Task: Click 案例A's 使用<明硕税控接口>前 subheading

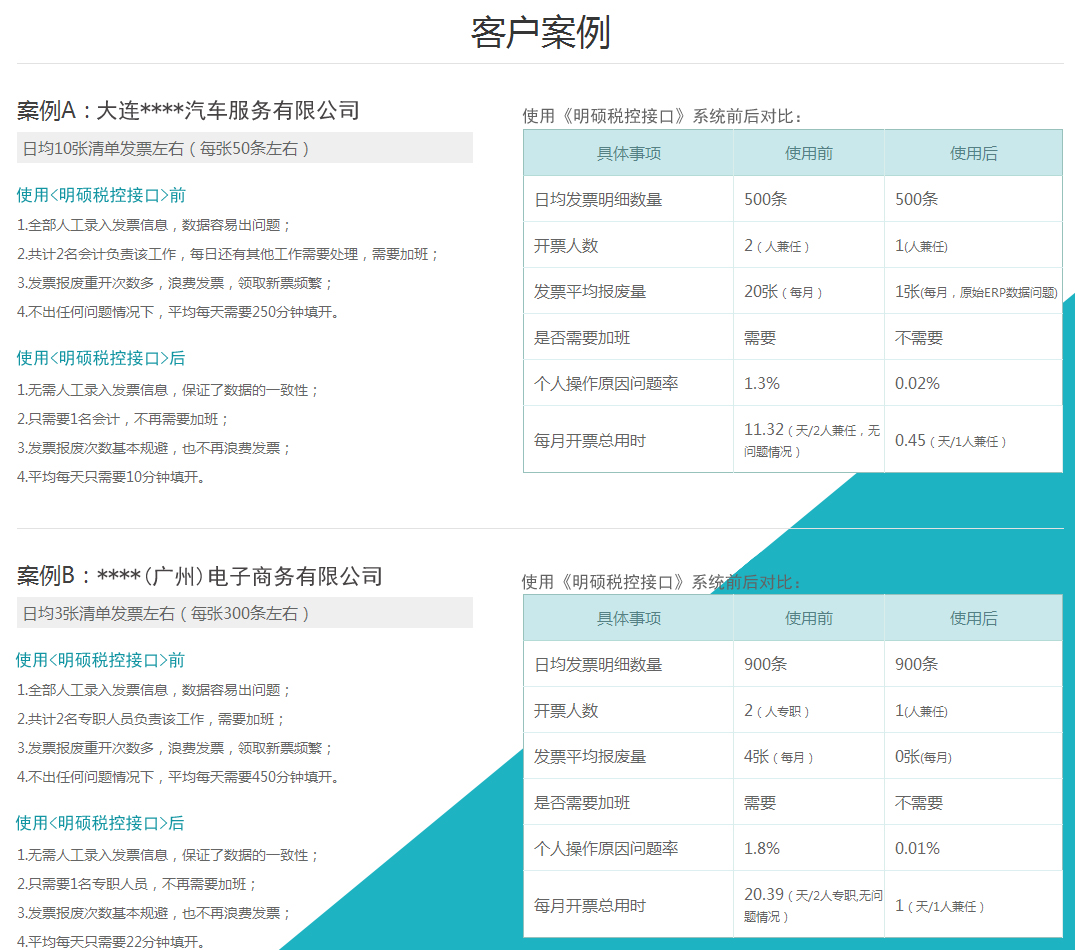Action: click(101, 195)
